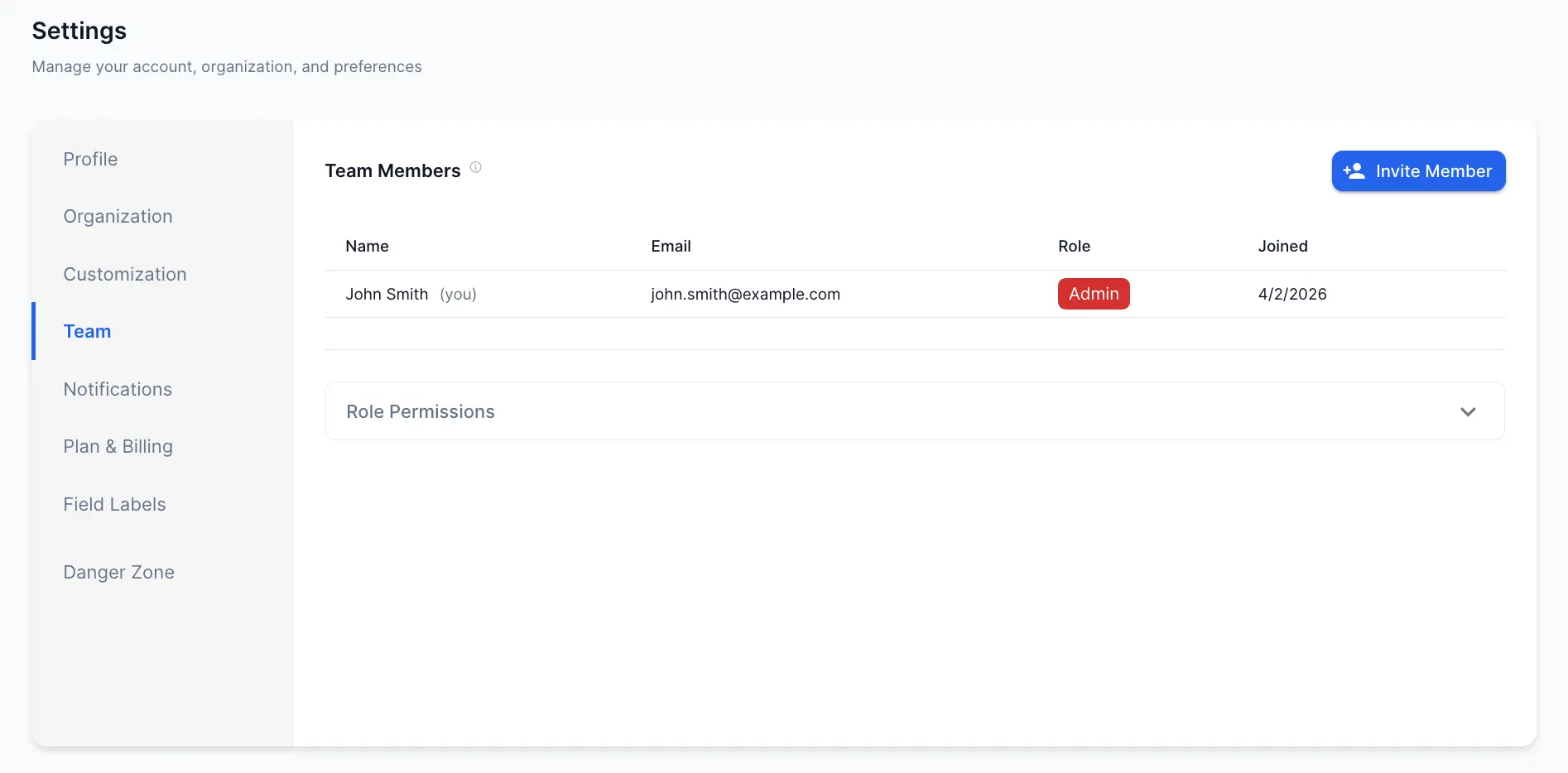The width and height of the screenshot is (1568, 773).
Task: Click the Invite Member button
Action: (x=1418, y=170)
